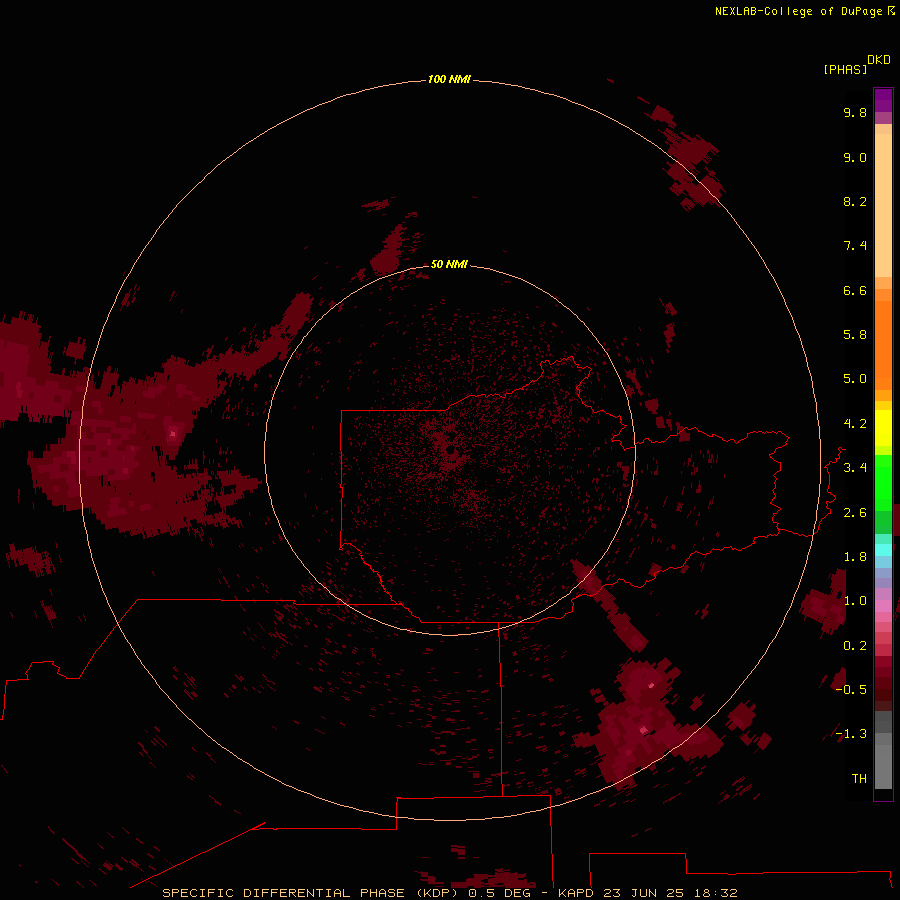Click the 1.8 value on color scale

855,557
